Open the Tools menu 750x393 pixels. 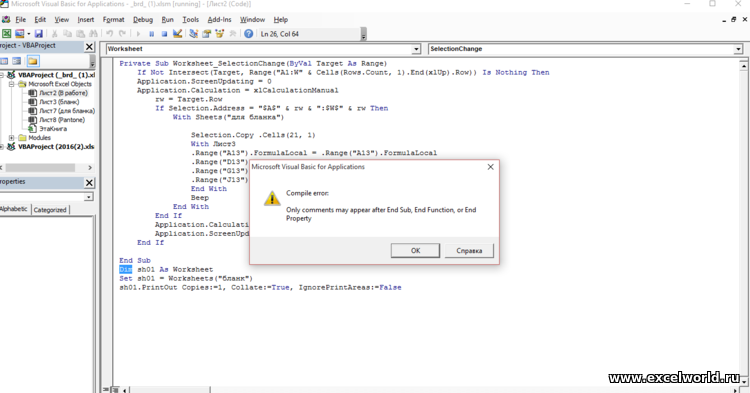190,20
